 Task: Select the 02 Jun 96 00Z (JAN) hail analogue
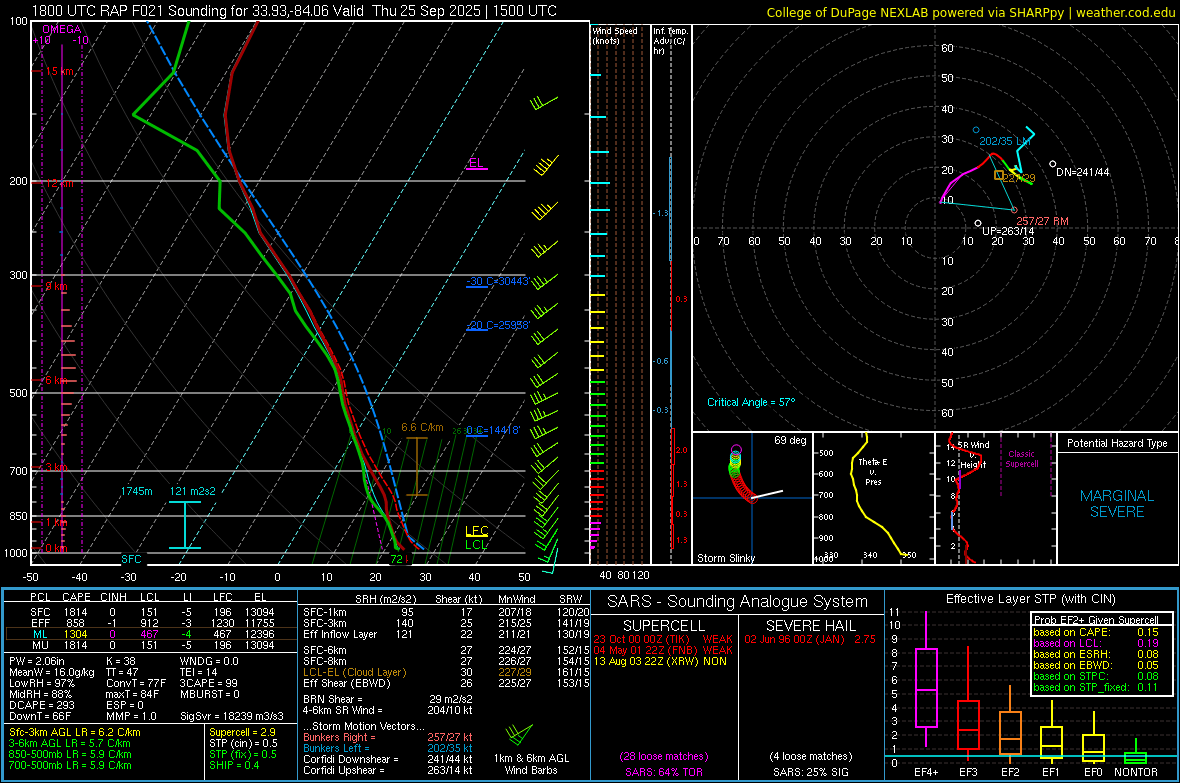pos(810,639)
